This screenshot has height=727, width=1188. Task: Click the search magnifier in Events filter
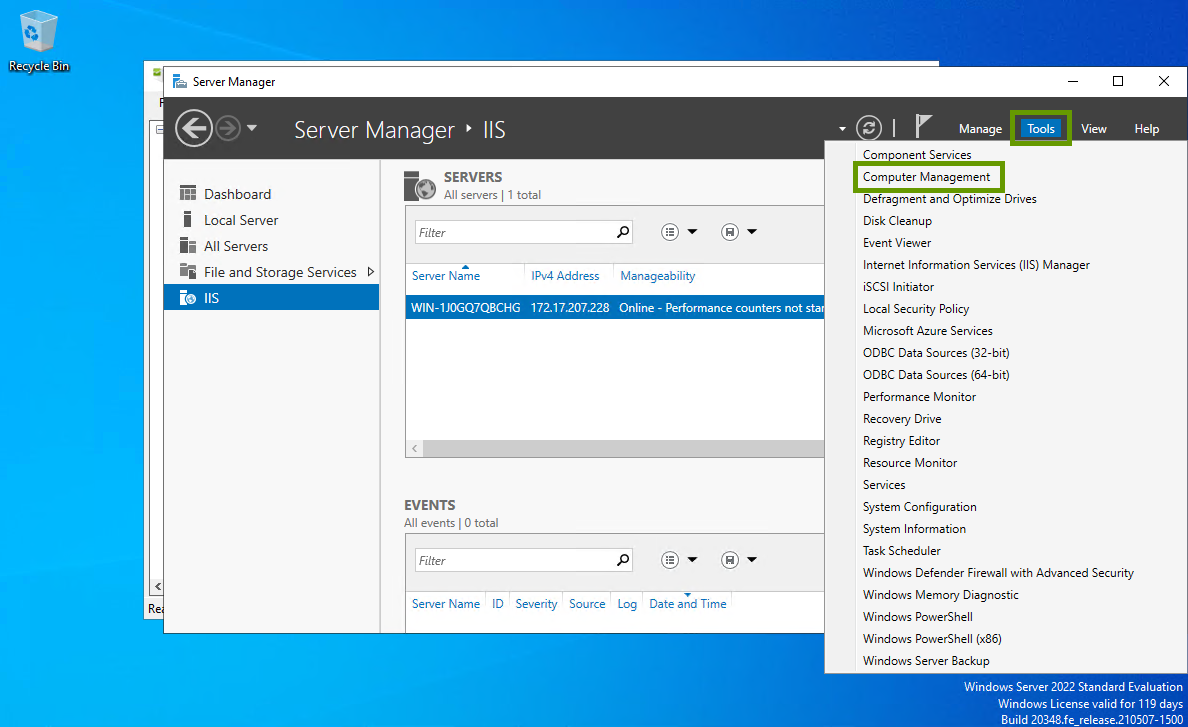coord(623,560)
